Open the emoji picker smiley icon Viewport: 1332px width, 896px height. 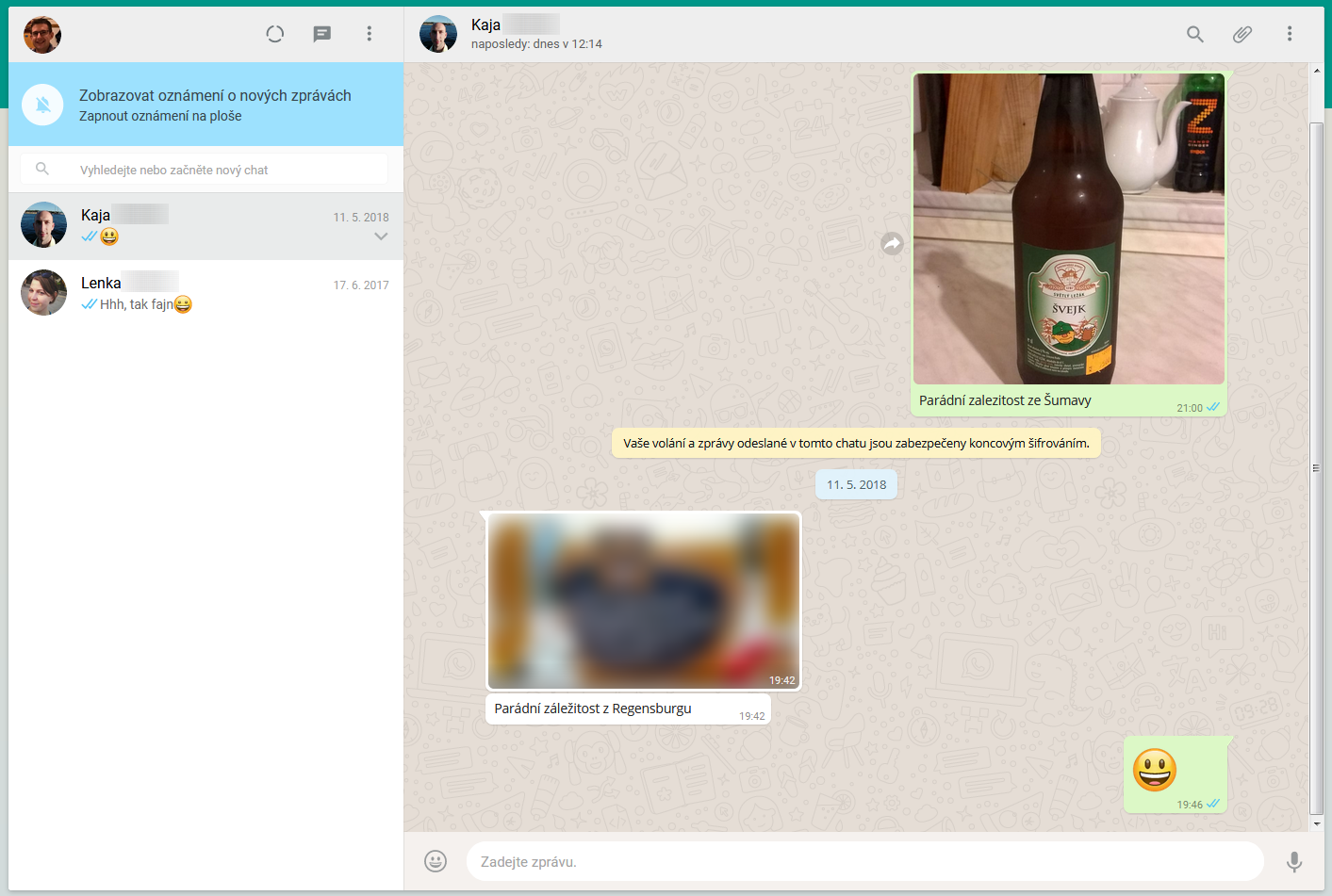pos(436,861)
